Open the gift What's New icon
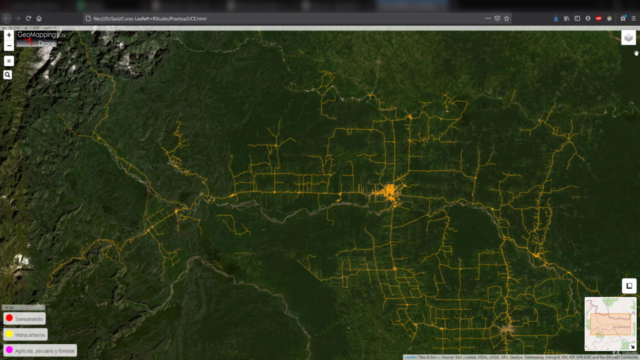Image resolution: width=640 pixels, height=360 pixels. click(623, 18)
